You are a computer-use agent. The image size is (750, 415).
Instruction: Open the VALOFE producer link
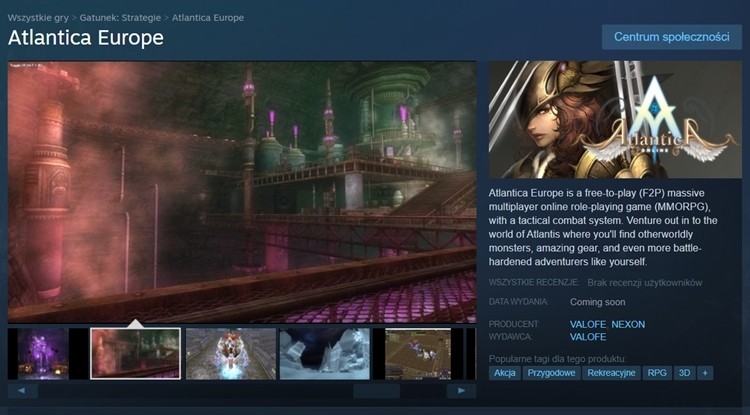pyautogui.click(x=588, y=324)
